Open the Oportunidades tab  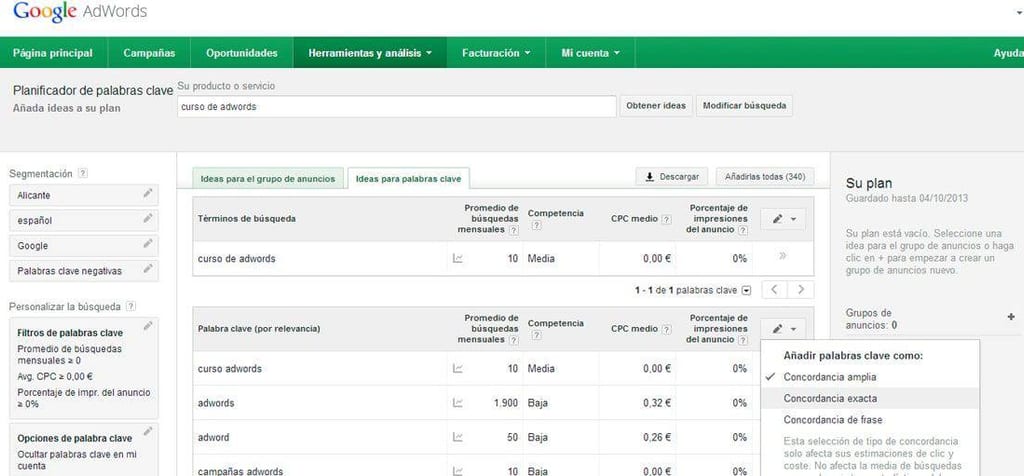242,53
